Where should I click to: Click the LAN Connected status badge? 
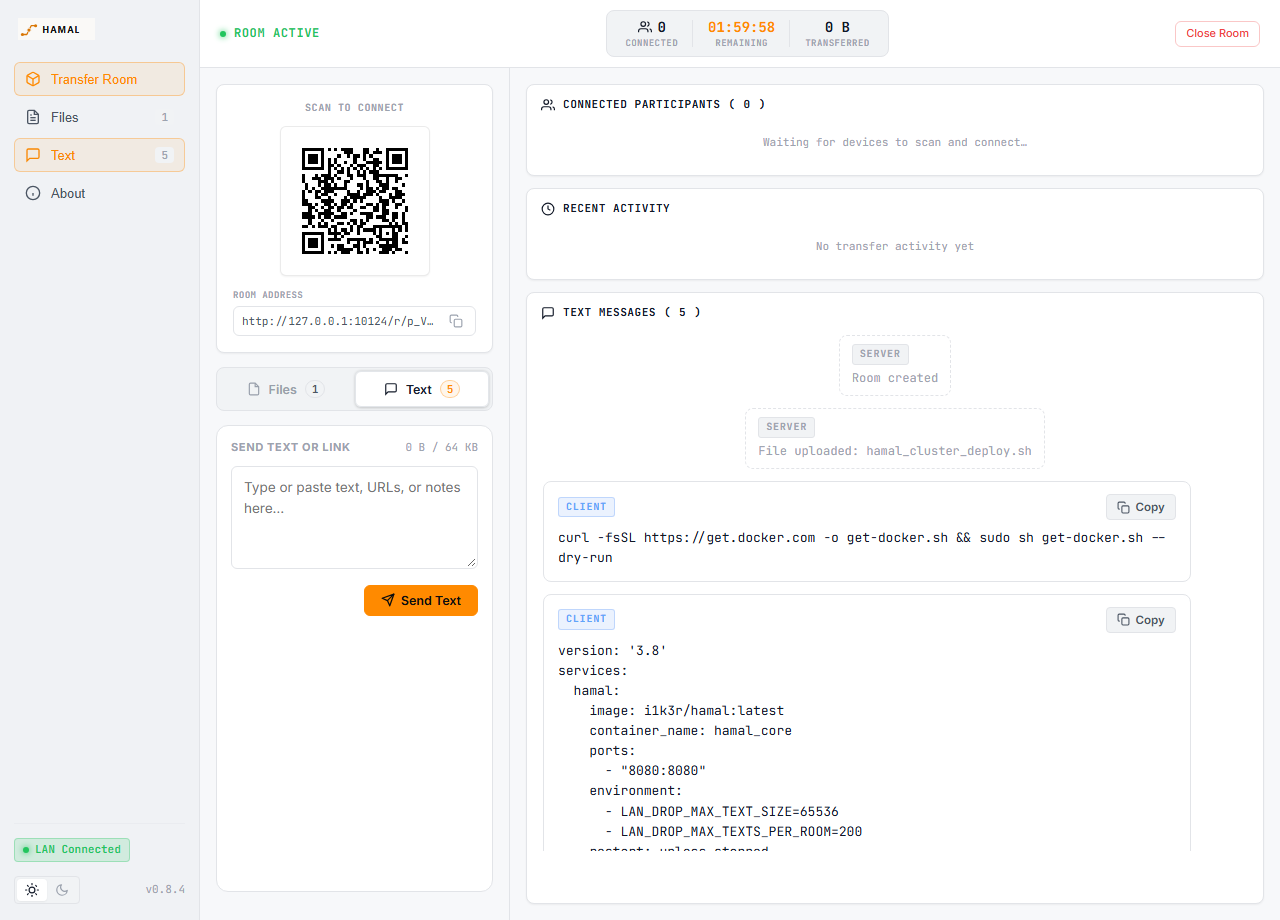pyautogui.click(x=72, y=850)
